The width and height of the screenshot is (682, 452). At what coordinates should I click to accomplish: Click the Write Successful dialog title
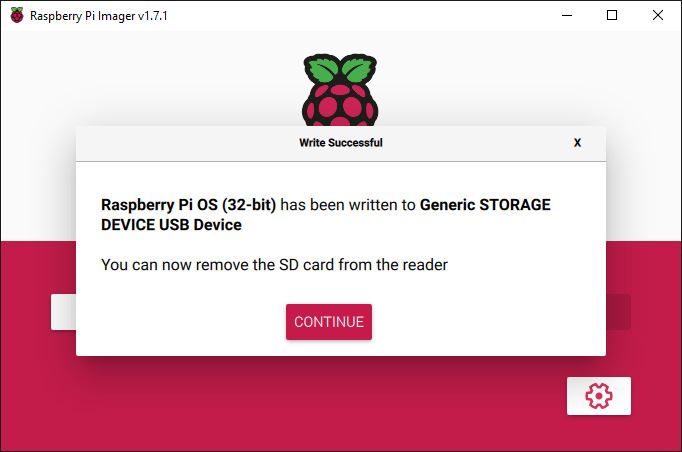click(341, 143)
